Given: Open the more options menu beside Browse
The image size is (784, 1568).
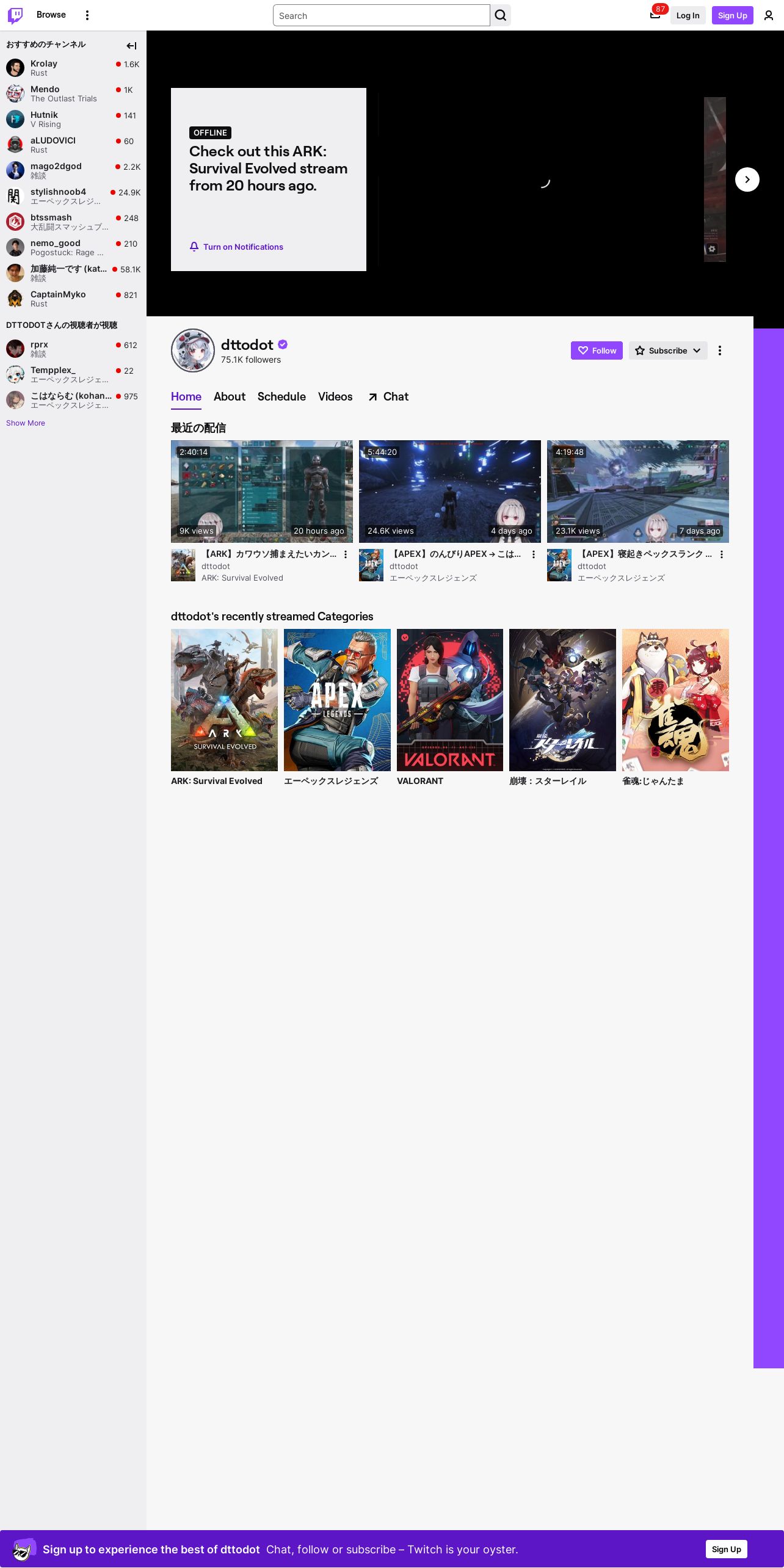Looking at the screenshot, I should 87,15.
